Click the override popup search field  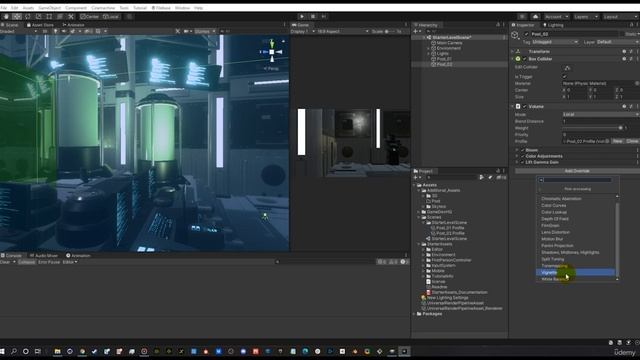(575, 180)
